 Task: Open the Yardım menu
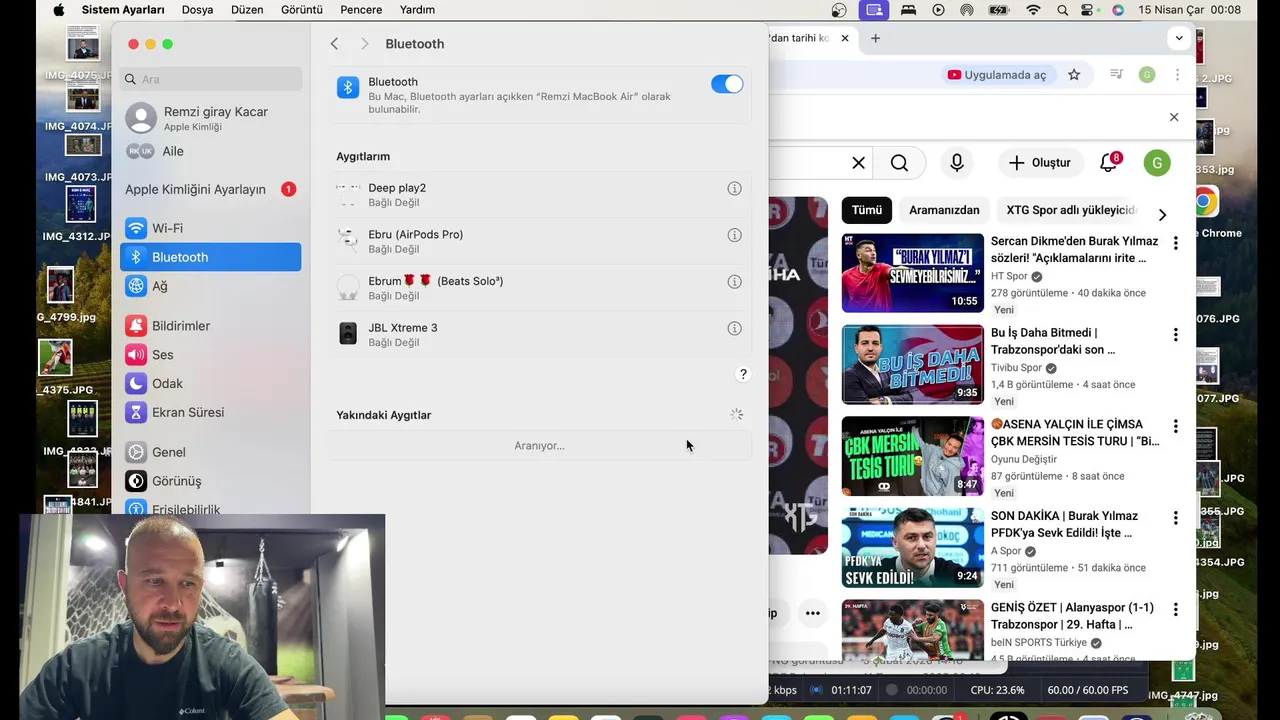417,10
